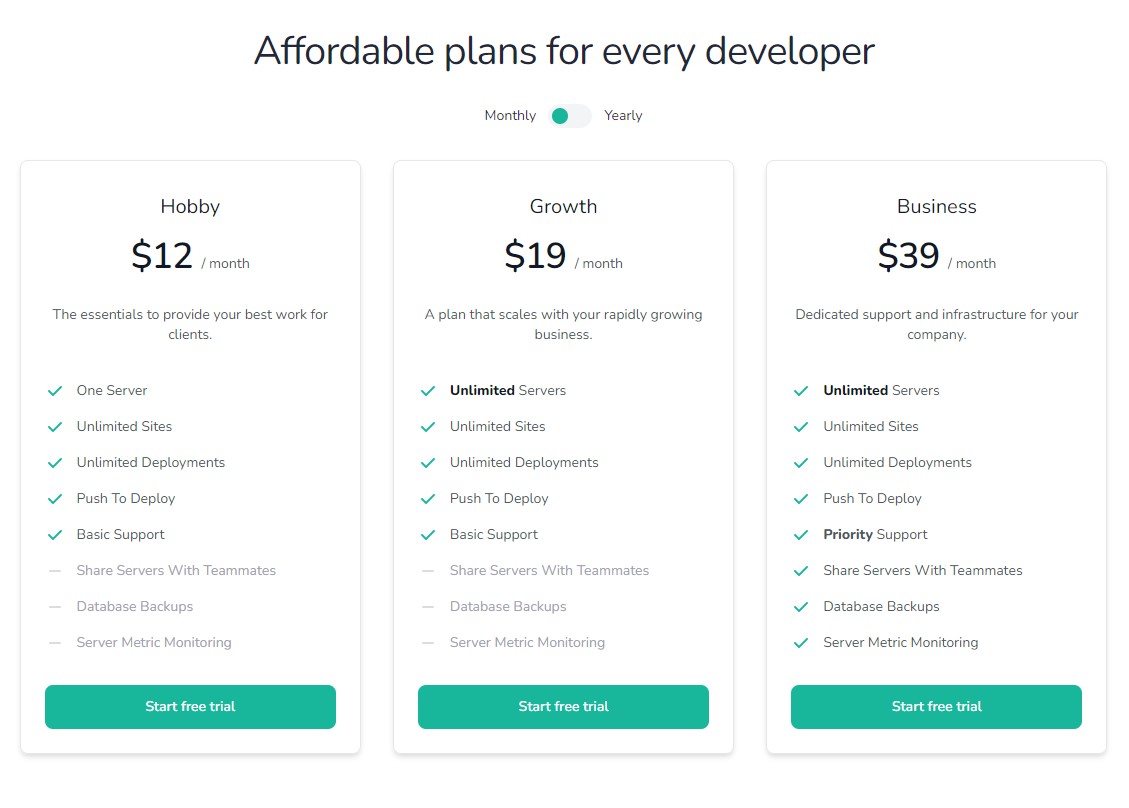Viewport: 1129px width, 808px height.
Task: Click the checkmark next to Unlimited Sites in Hobby
Action: tap(56, 426)
